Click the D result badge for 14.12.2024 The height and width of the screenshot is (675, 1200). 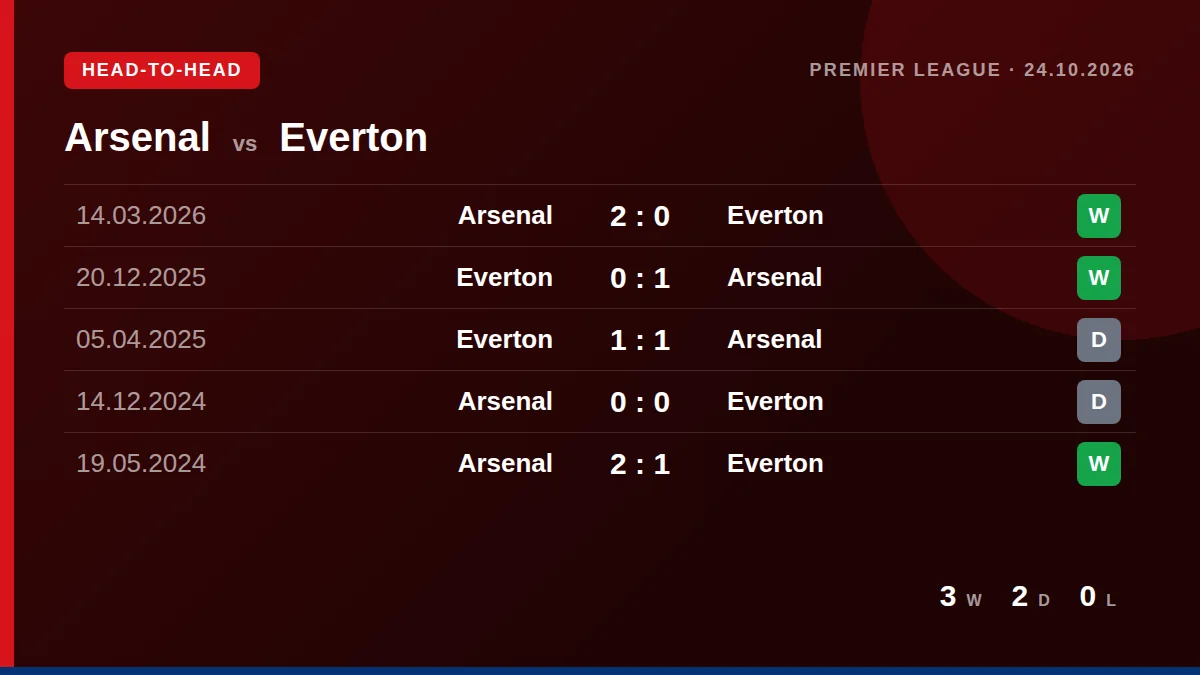pos(1098,402)
